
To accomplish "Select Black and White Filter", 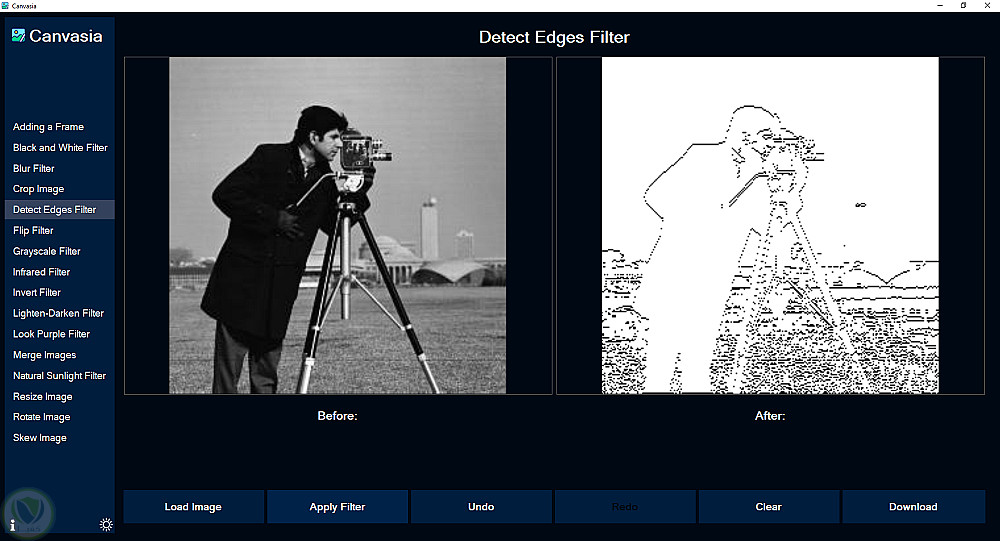I will (60, 147).
